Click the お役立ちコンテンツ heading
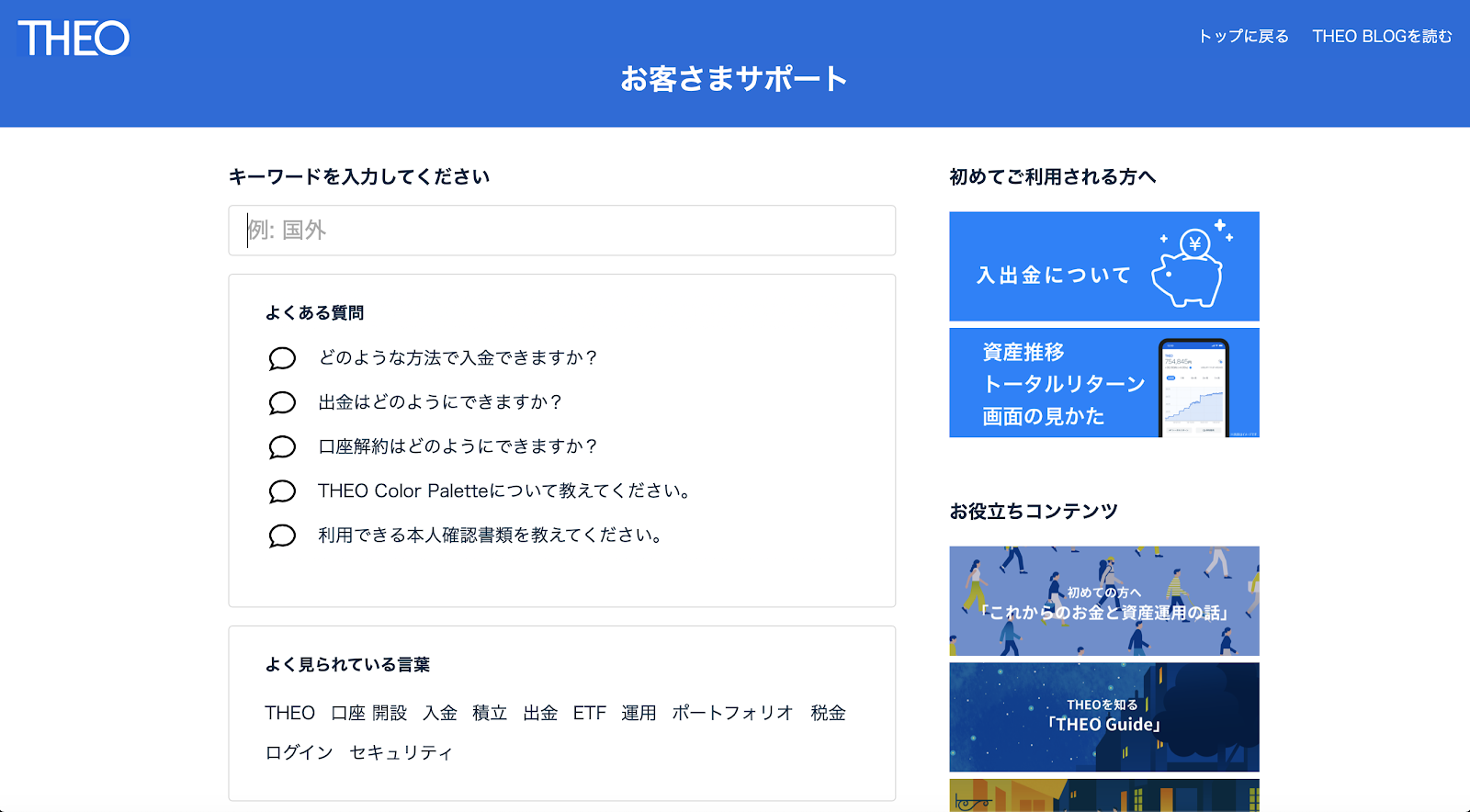The width and height of the screenshot is (1470, 812). tap(1034, 511)
